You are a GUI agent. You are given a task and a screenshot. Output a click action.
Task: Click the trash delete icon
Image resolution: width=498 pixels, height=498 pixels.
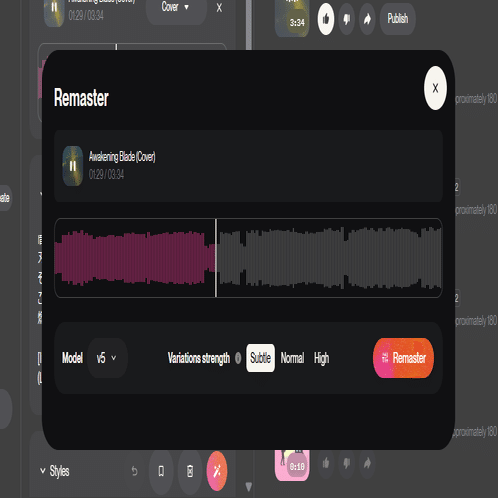(x=190, y=471)
